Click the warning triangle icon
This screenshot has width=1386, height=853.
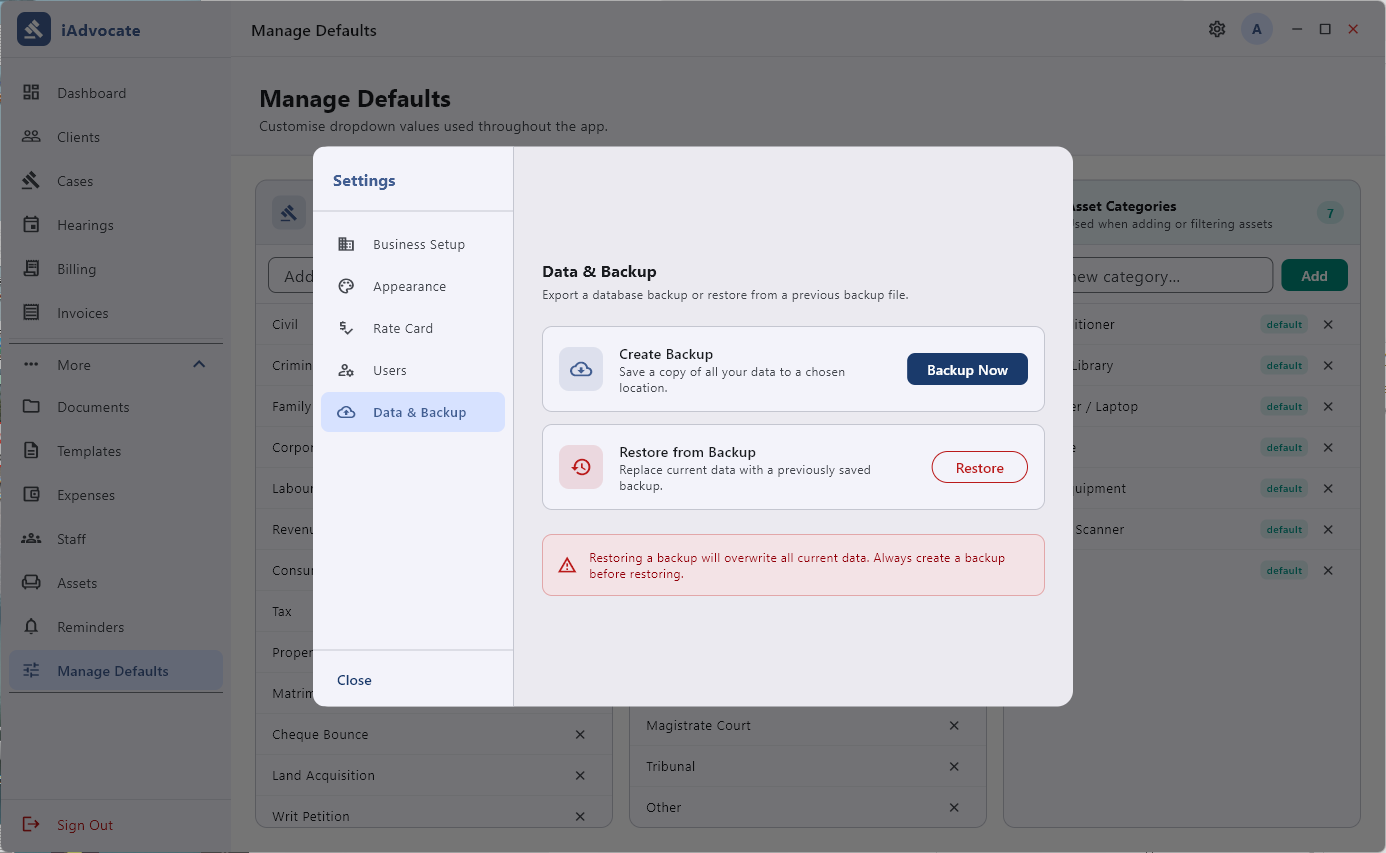[x=567, y=566]
